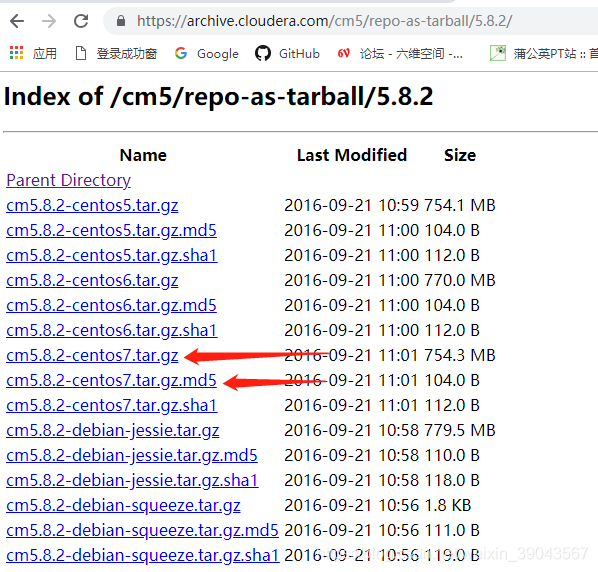Open the Parent Directory link

tap(69, 180)
